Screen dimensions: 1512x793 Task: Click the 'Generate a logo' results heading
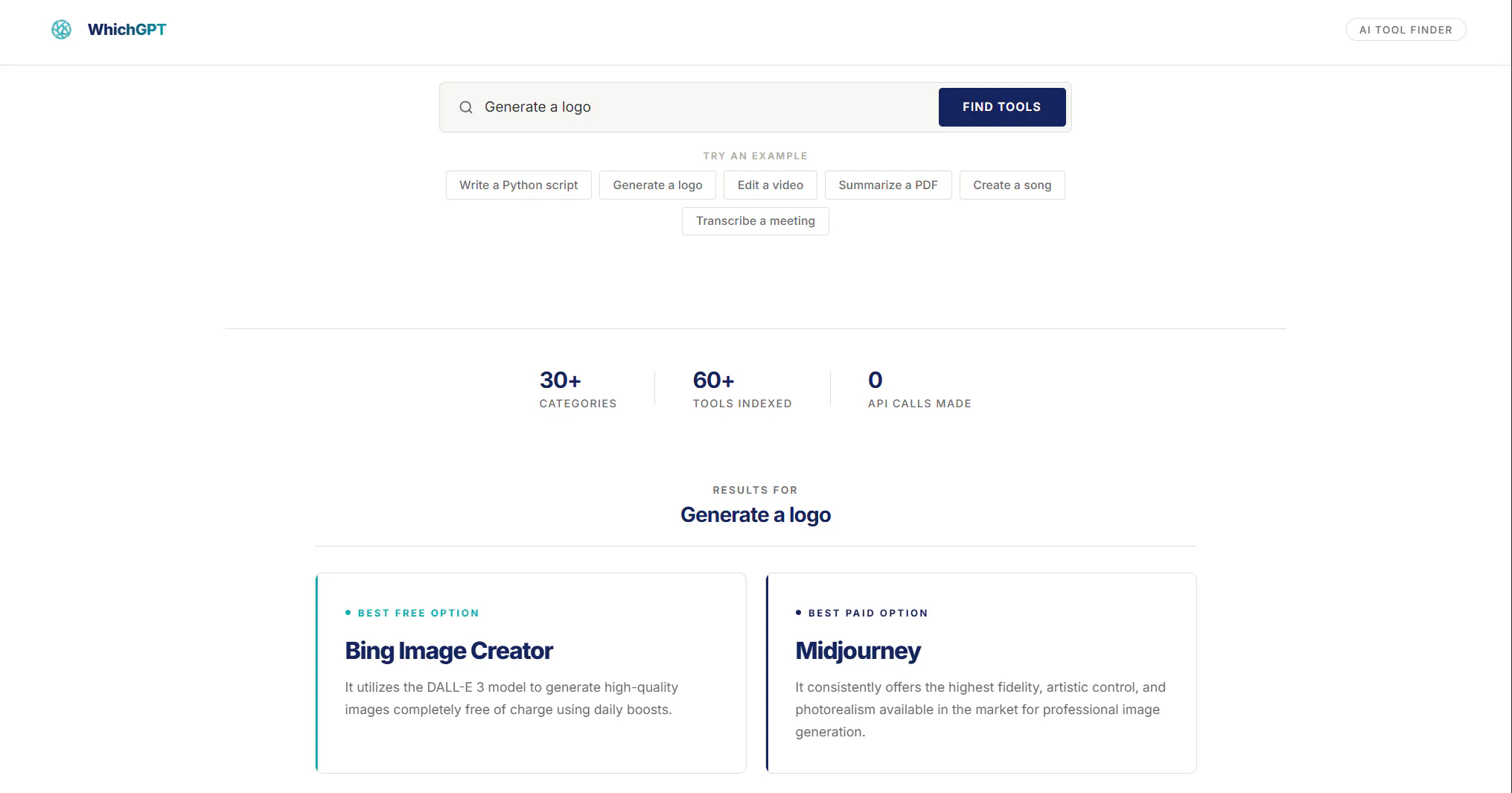point(756,515)
